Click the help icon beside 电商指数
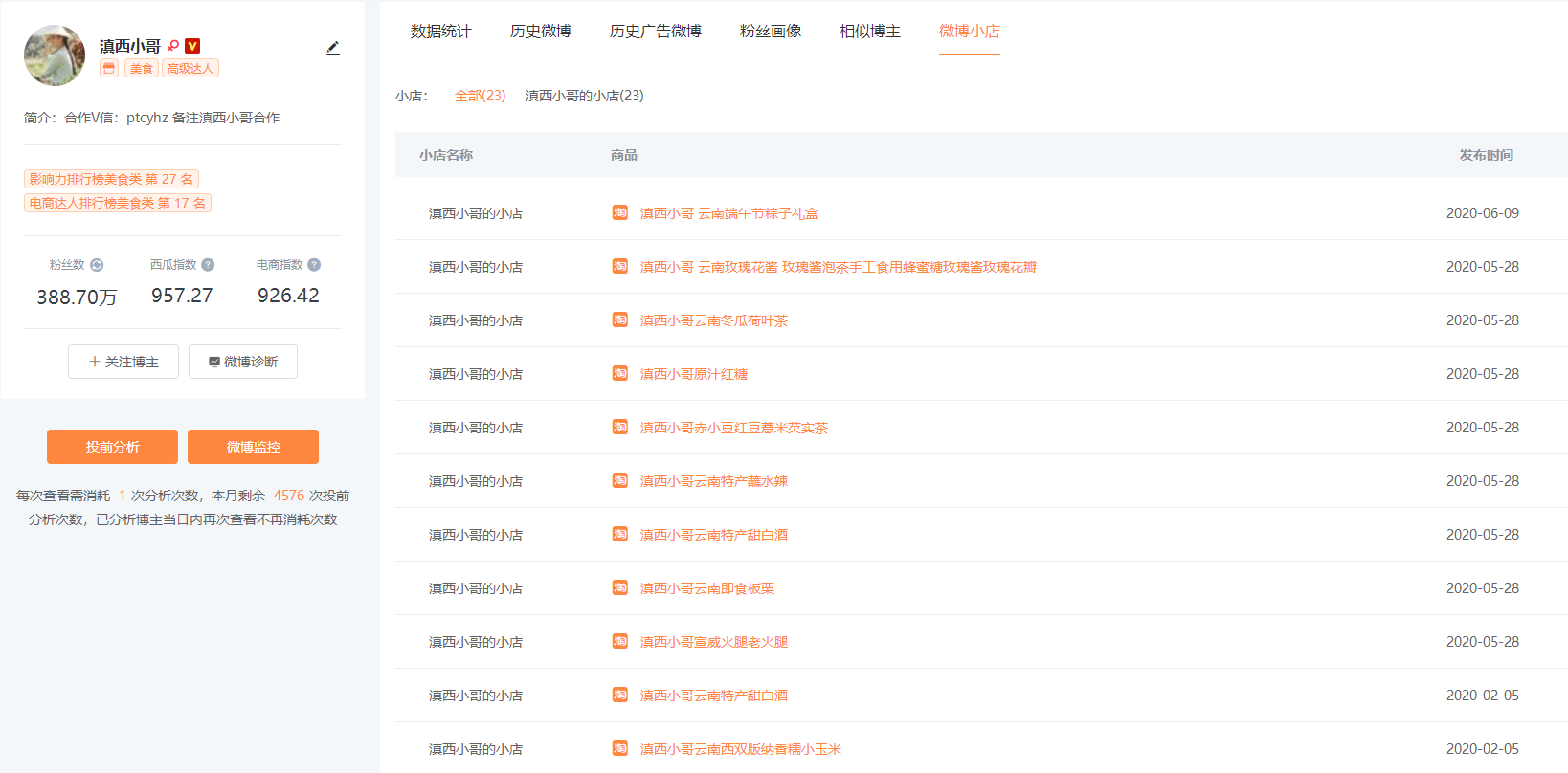Image resolution: width=1568 pixels, height=773 pixels. tap(314, 265)
